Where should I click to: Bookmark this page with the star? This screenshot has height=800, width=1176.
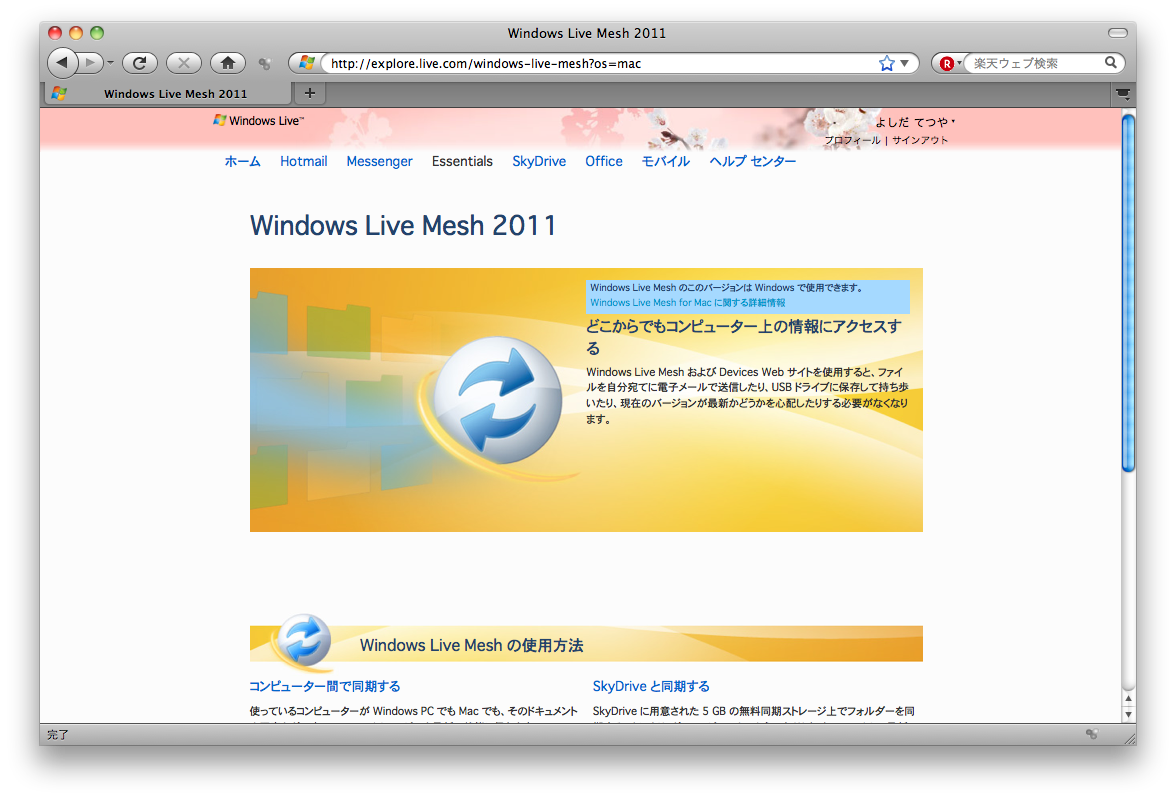(x=886, y=64)
